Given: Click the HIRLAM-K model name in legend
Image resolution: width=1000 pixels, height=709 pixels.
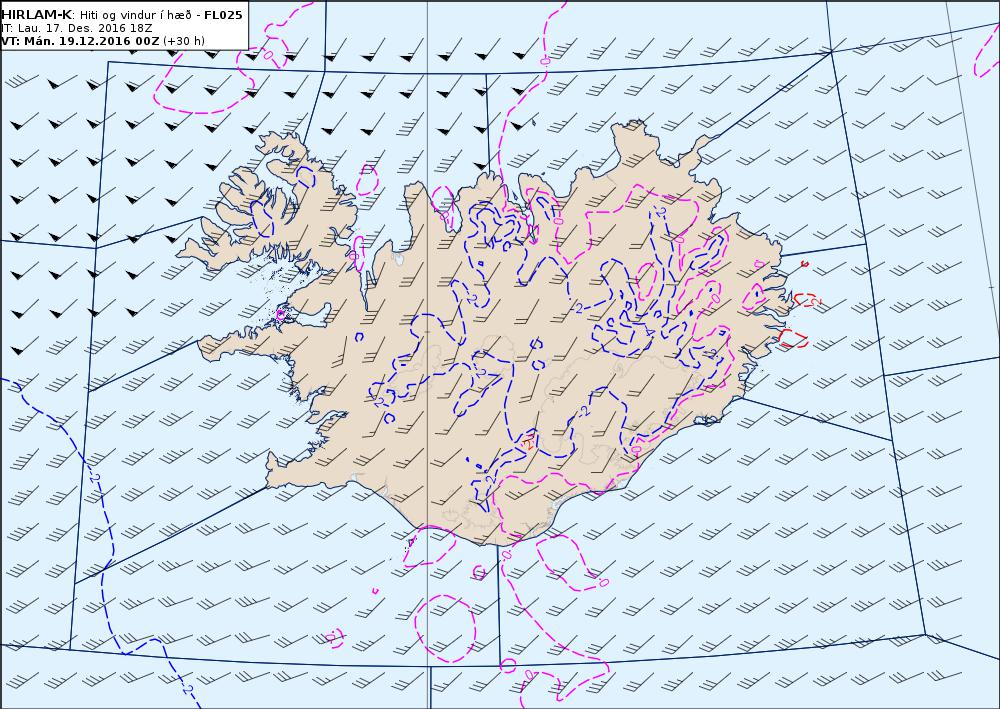Looking at the screenshot, I should click(36, 15).
